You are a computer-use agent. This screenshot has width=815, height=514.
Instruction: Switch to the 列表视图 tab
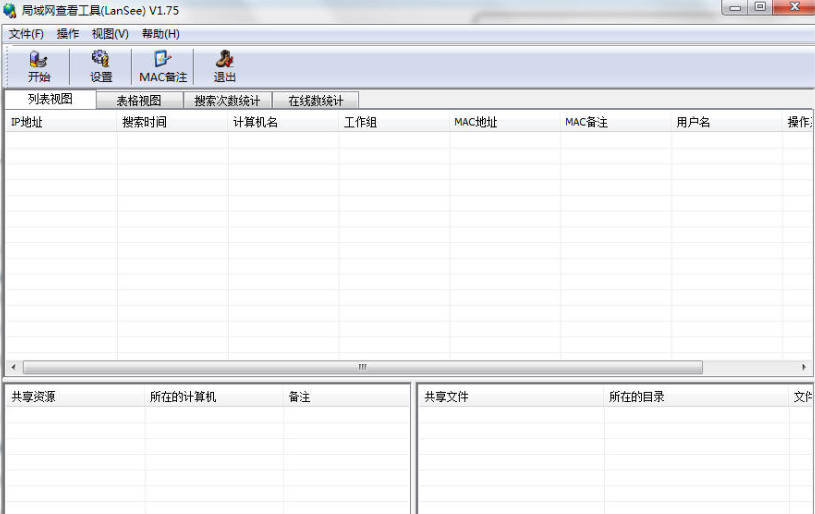50,99
